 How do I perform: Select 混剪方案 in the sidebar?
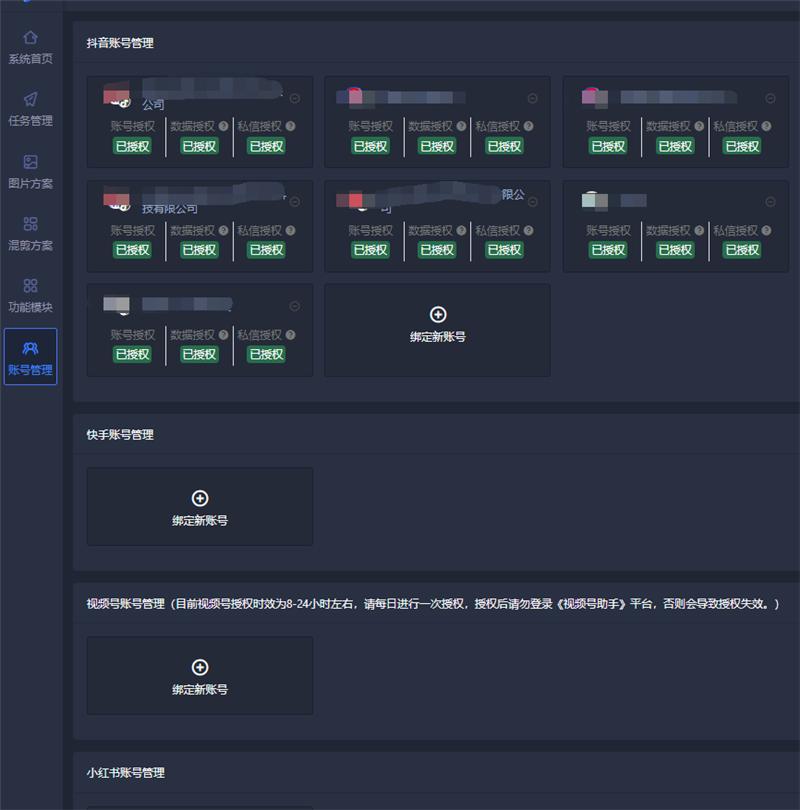pos(30,234)
